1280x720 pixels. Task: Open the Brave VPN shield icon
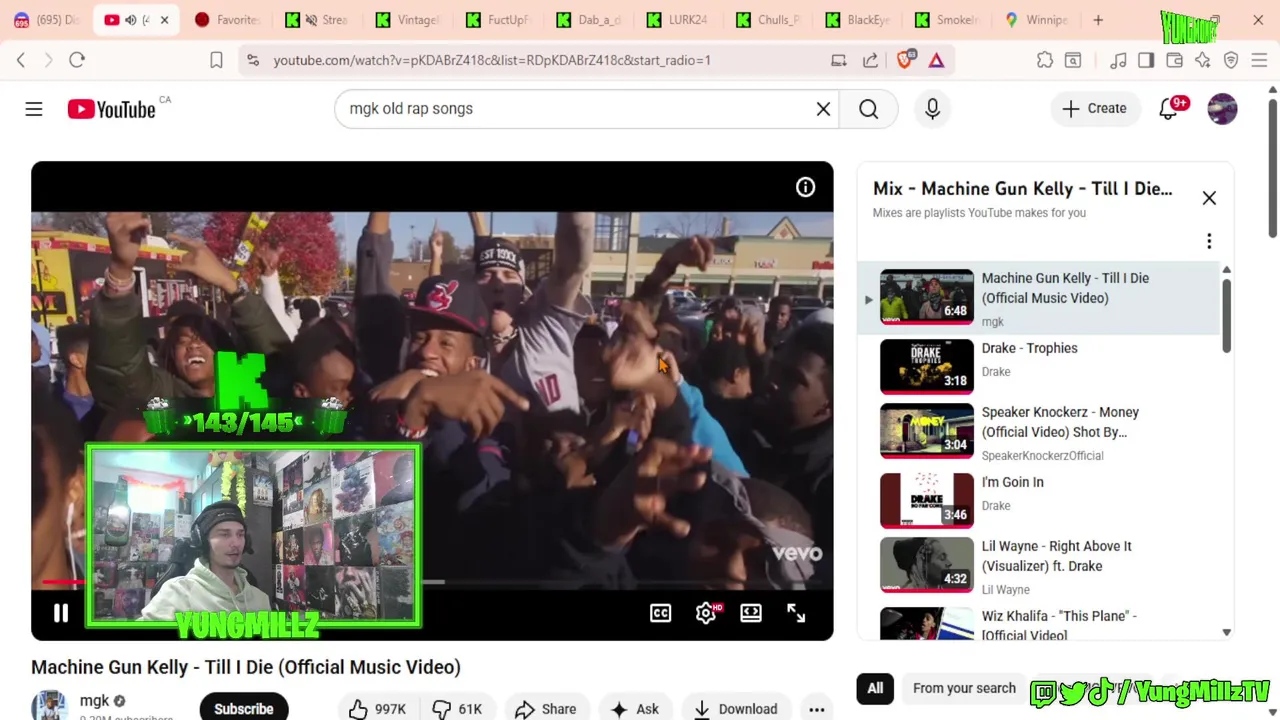tap(1231, 60)
